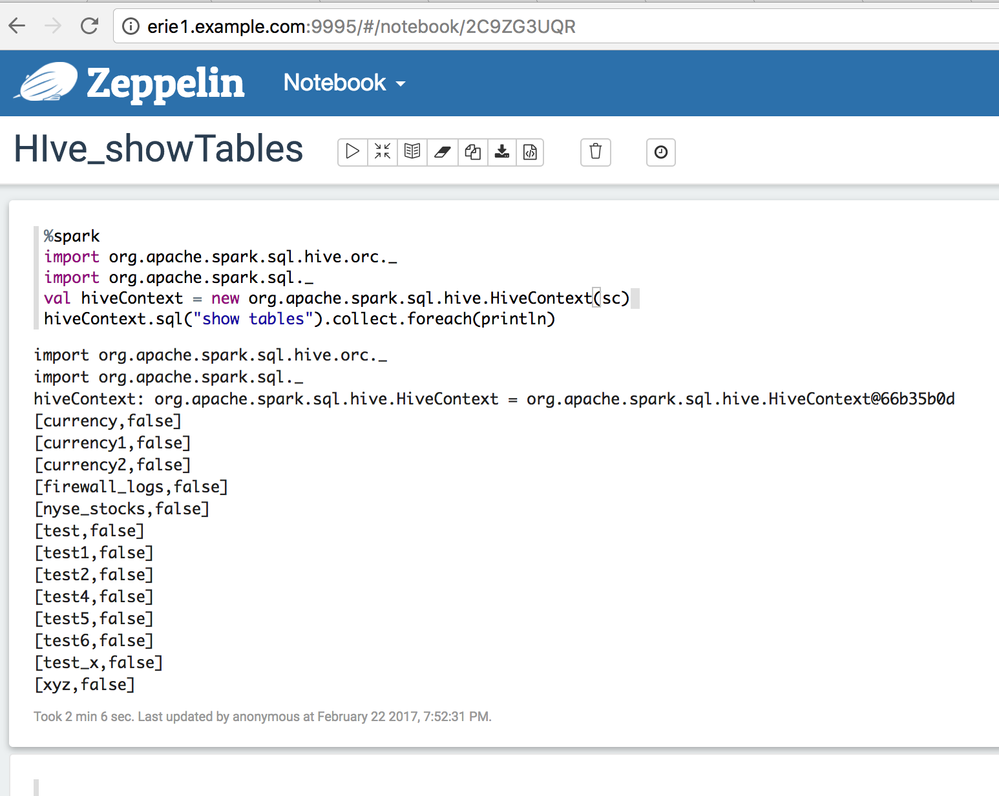This screenshot has height=796, width=999.
Task: Export the notebook with the download icon
Action: 502,151
